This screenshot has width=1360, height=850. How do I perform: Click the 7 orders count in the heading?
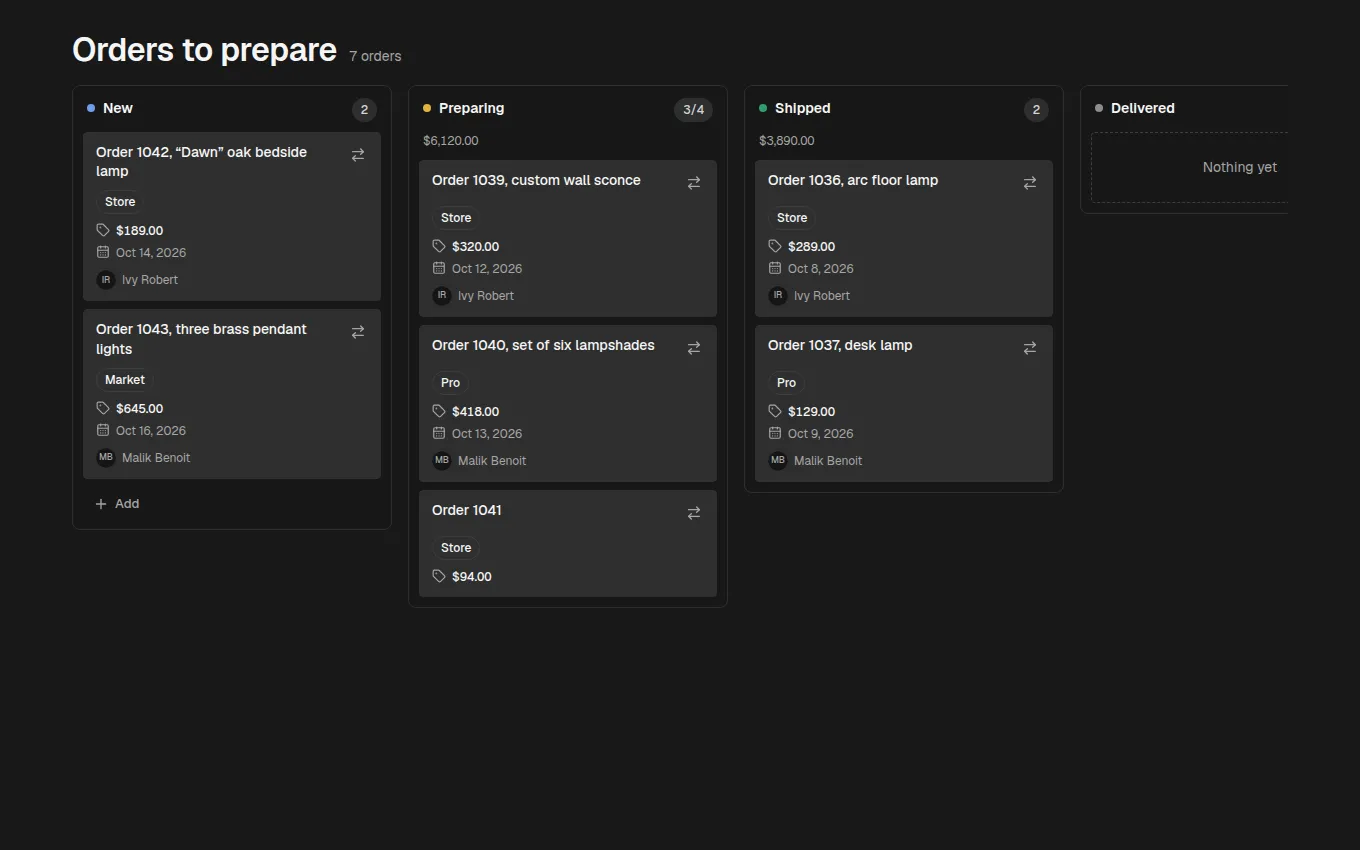click(x=375, y=56)
